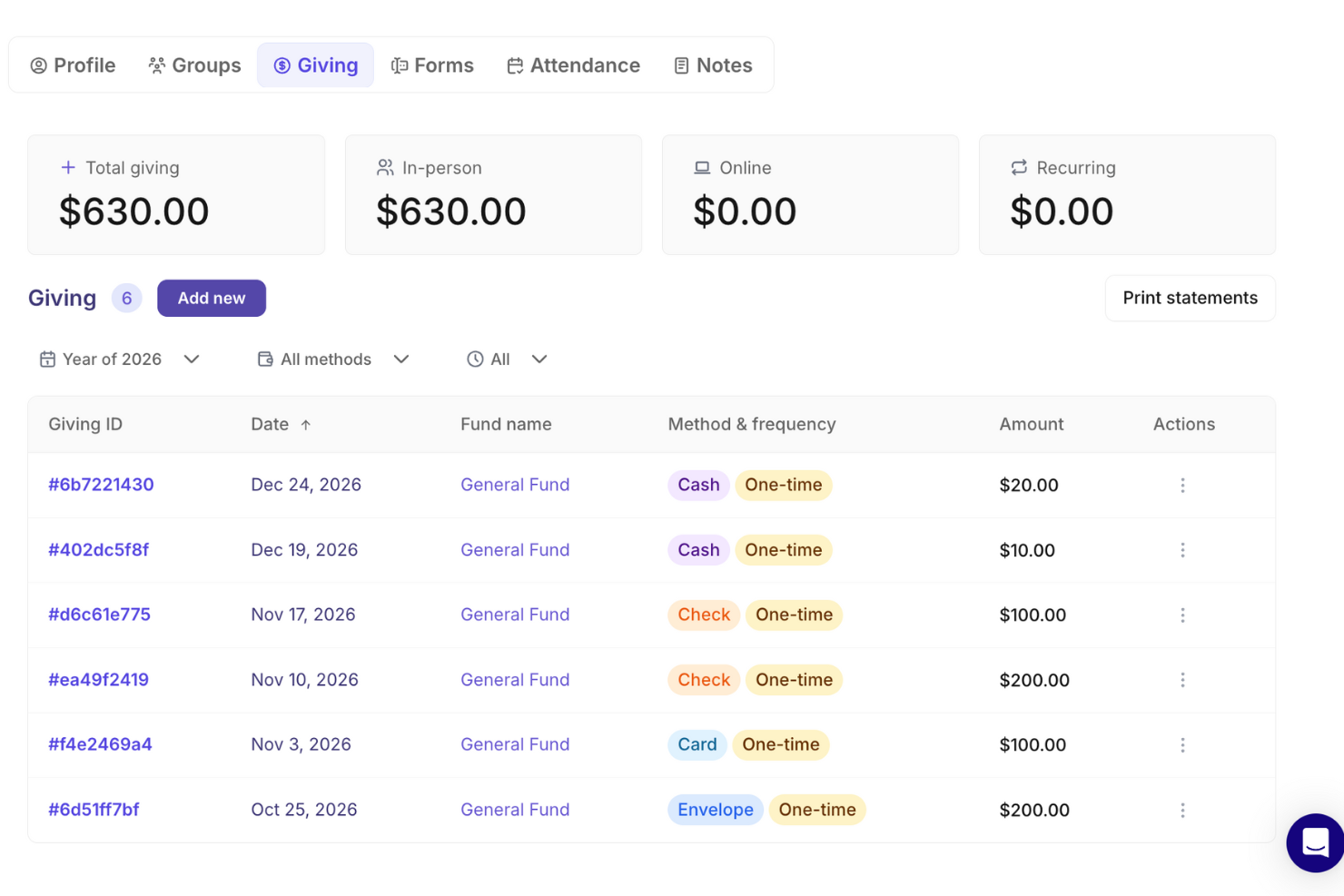Click the Groups people icon
The width and height of the screenshot is (1344, 896).
click(154, 64)
